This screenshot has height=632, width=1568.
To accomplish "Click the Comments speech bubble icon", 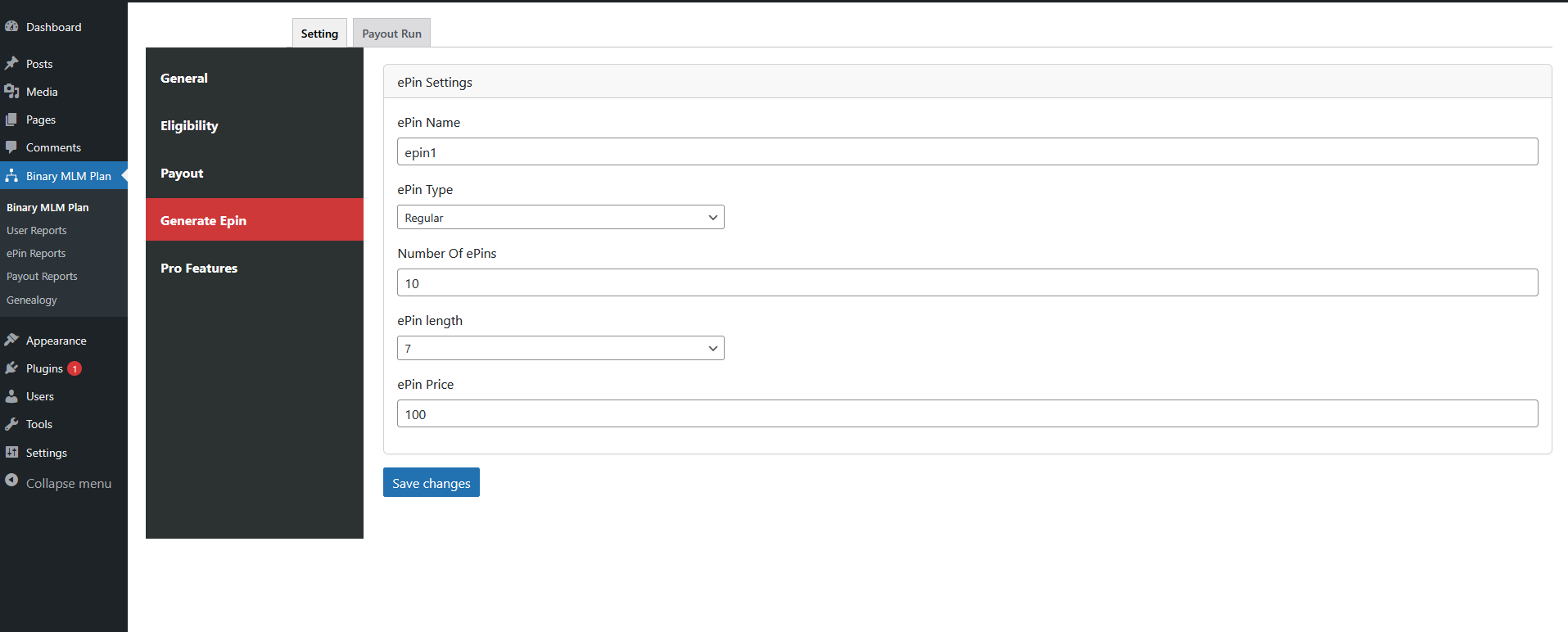I will 11,147.
